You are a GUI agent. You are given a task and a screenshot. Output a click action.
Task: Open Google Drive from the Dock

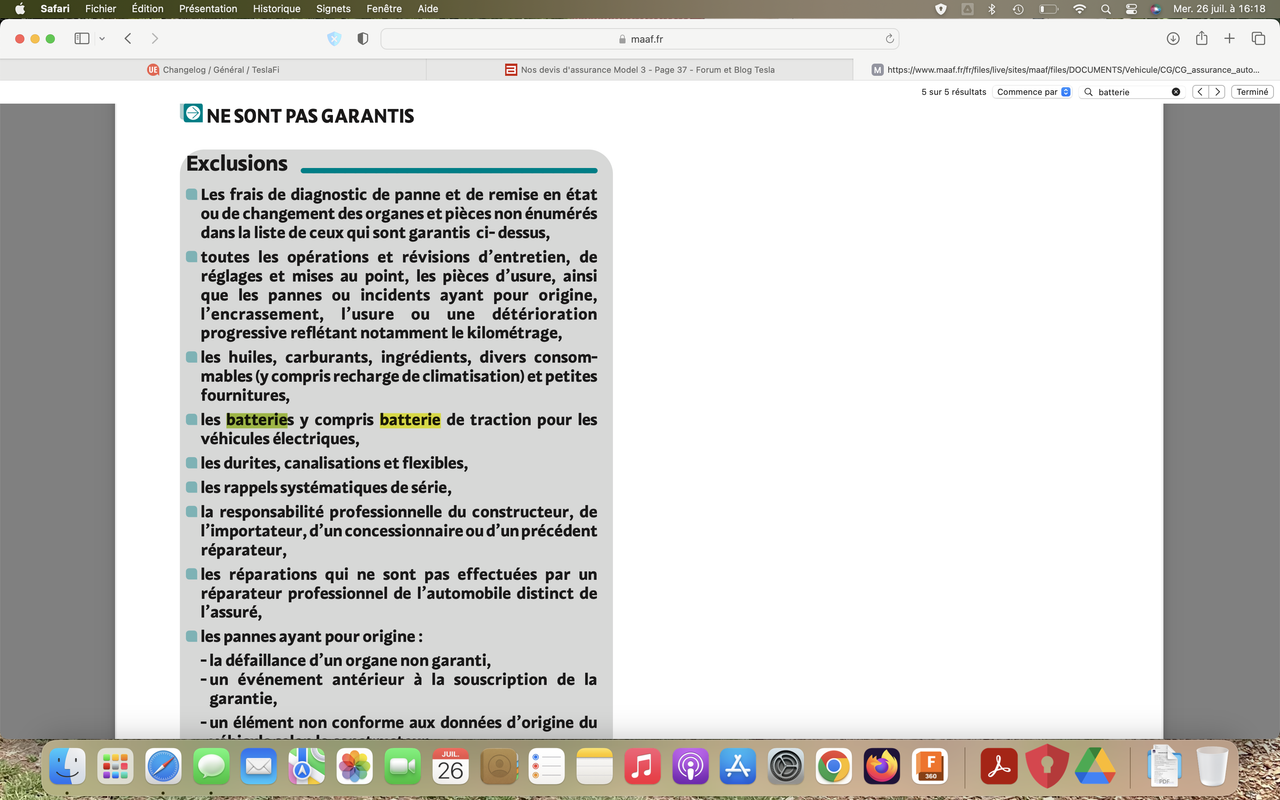(x=1095, y=767)
